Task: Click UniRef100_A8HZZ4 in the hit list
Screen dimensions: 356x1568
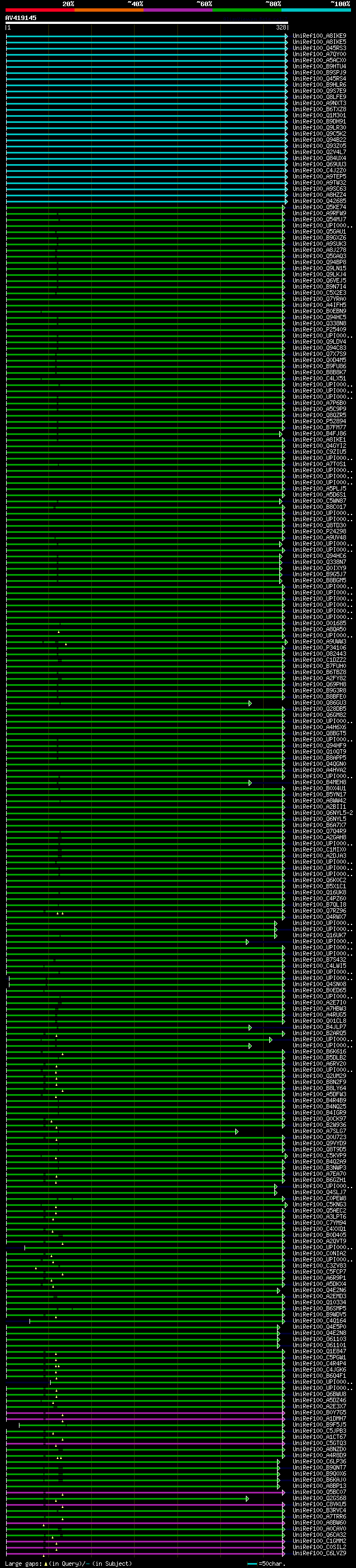Action: click(x=319, y=195)
